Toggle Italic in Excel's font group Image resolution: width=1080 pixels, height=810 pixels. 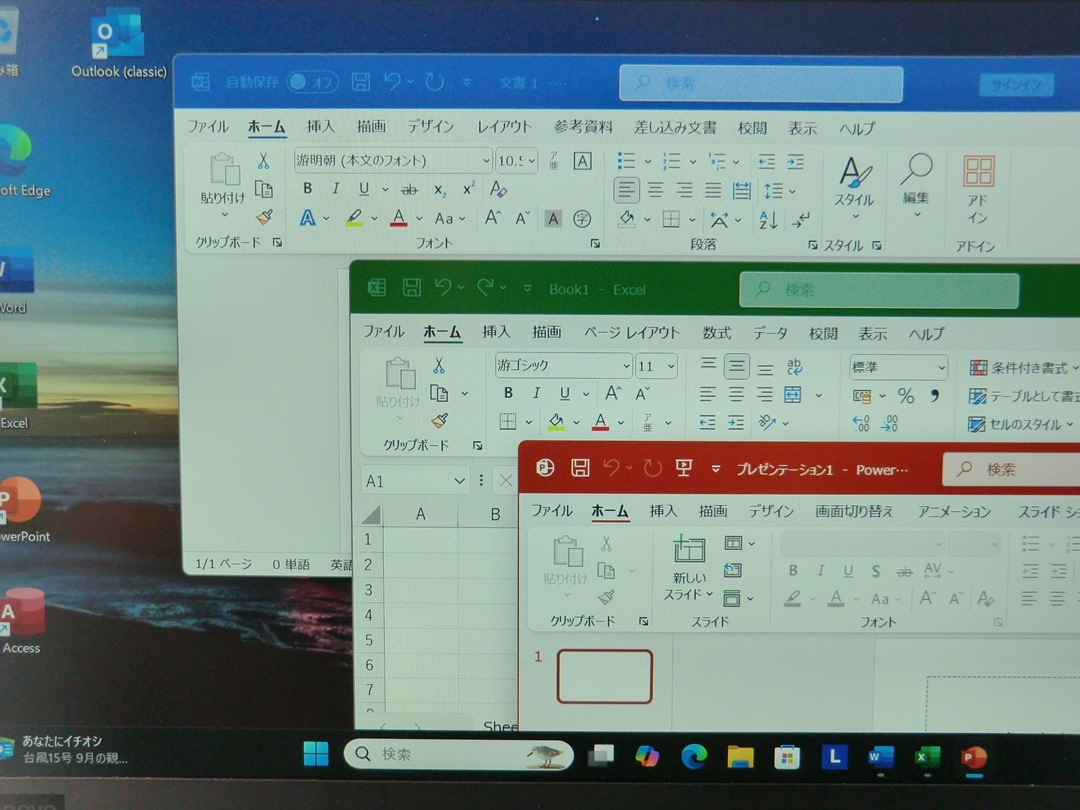tap(537, 393)
